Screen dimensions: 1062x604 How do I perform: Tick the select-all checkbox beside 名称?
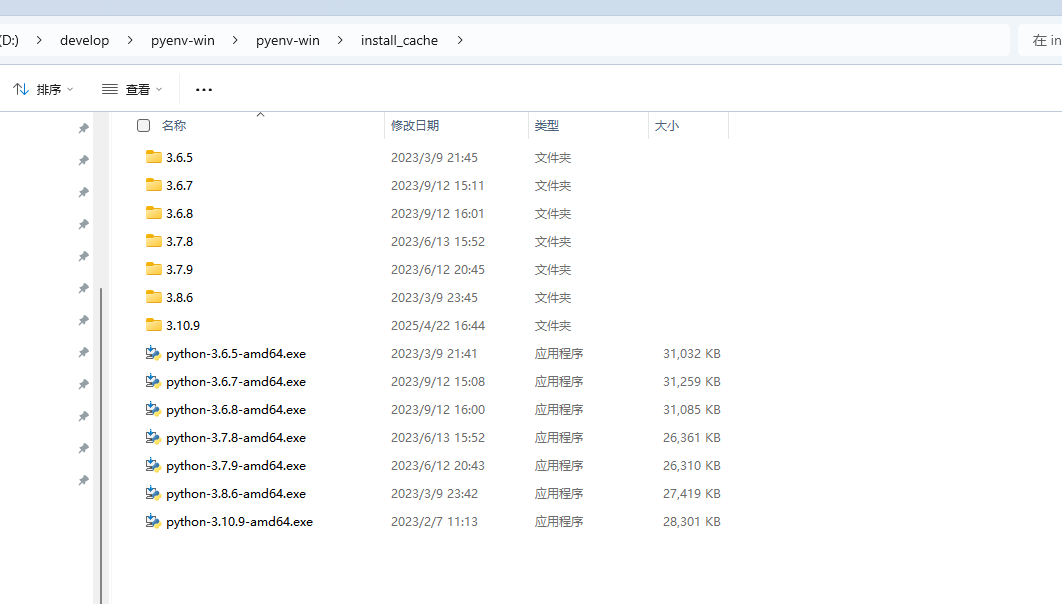[144, 125]
